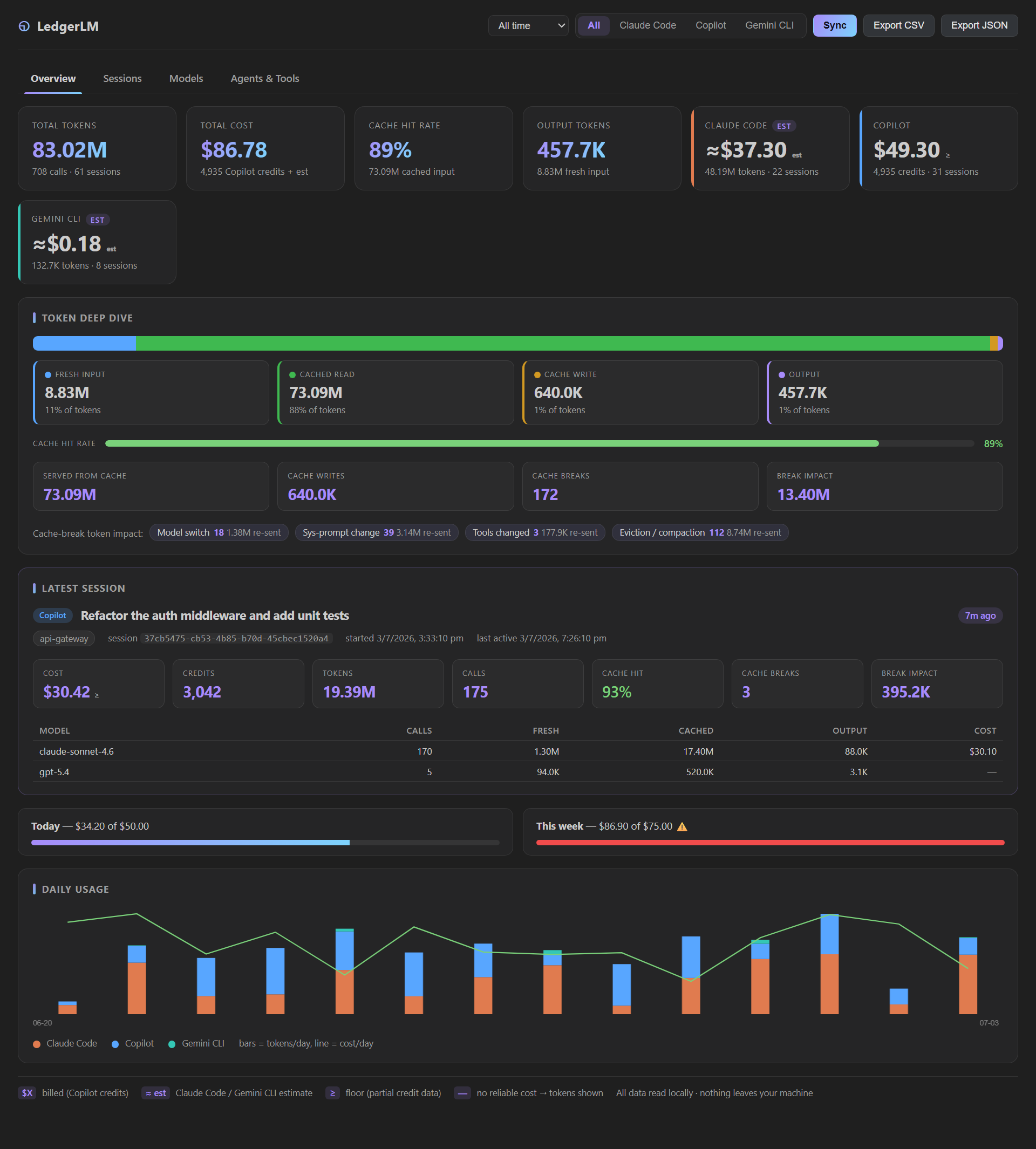The height and width of the screenshot is (1149, 1036).
Task: Click the EST badge on Gemini CLI card
Action: coord(97,220)
